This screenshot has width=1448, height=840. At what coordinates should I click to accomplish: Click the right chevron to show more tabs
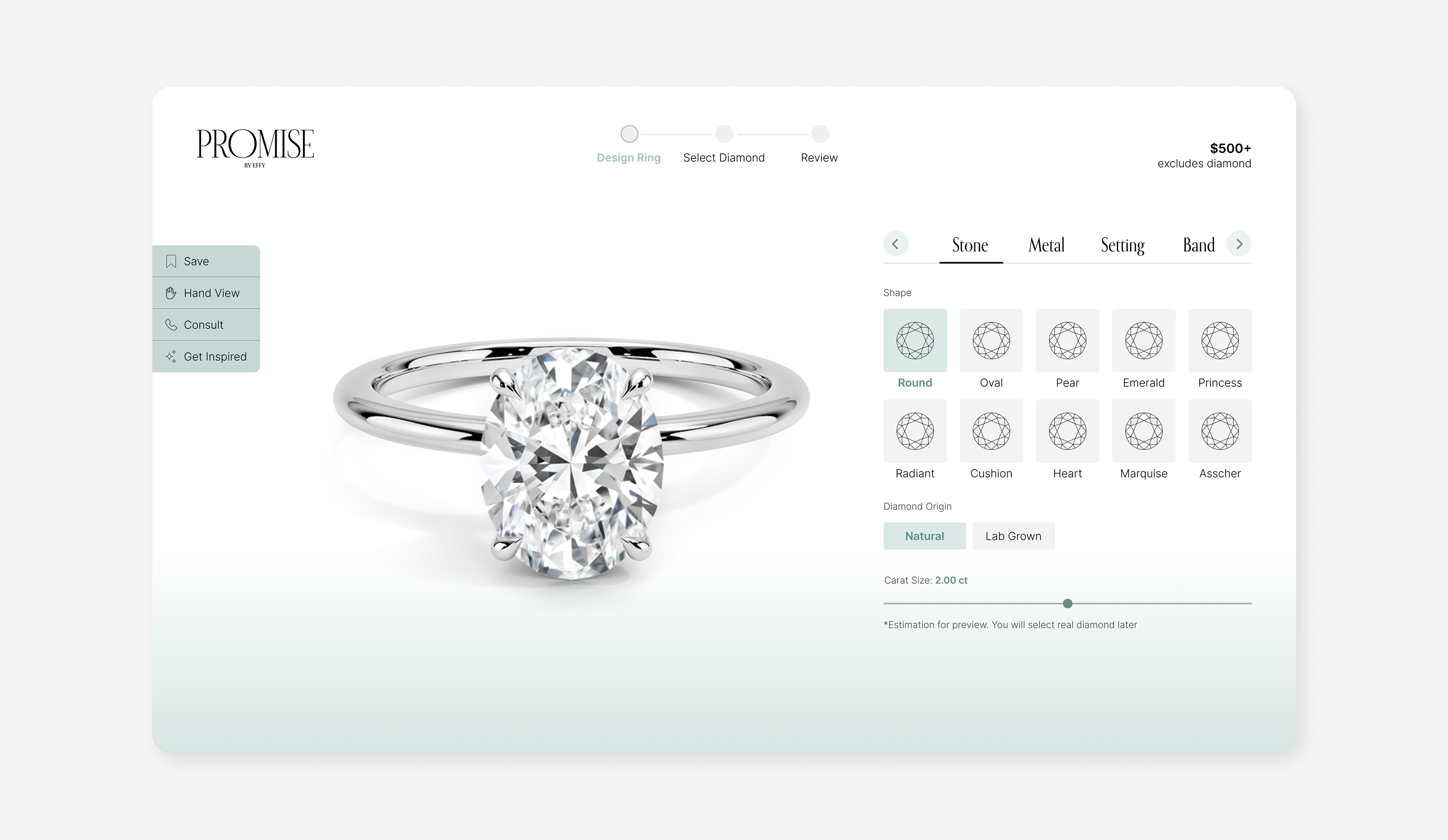click(1239, 244)
